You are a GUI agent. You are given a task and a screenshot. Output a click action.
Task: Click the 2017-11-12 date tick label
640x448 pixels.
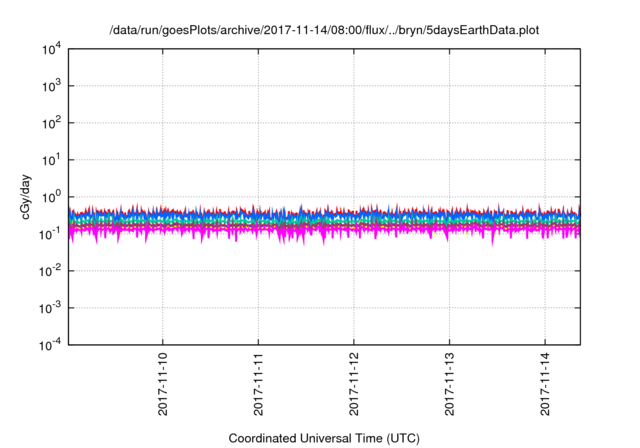(354, 384)
